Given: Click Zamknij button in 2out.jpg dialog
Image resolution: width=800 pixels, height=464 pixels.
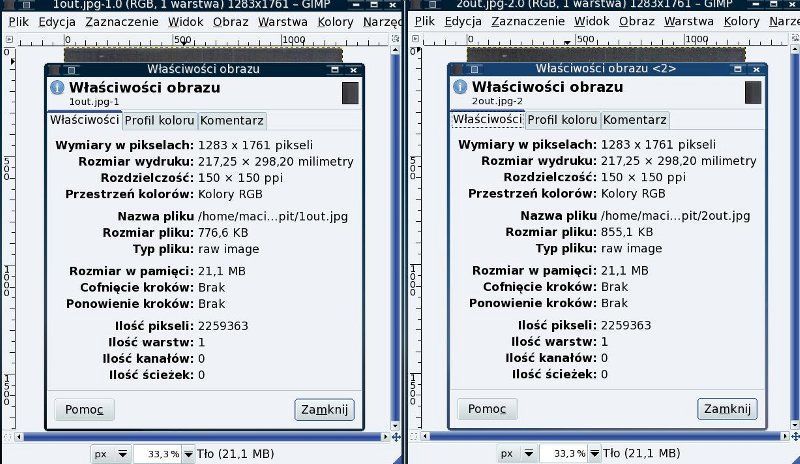Looking at the screenshot, I should click(x=727, y=409).
